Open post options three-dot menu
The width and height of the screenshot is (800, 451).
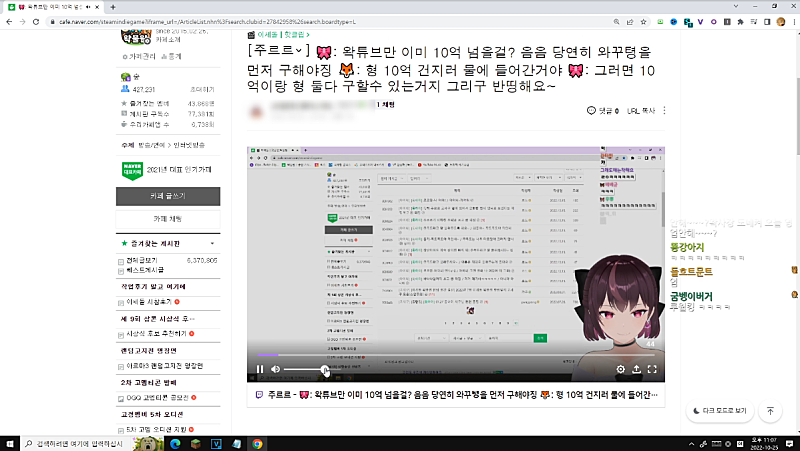[x=664, y=110]
